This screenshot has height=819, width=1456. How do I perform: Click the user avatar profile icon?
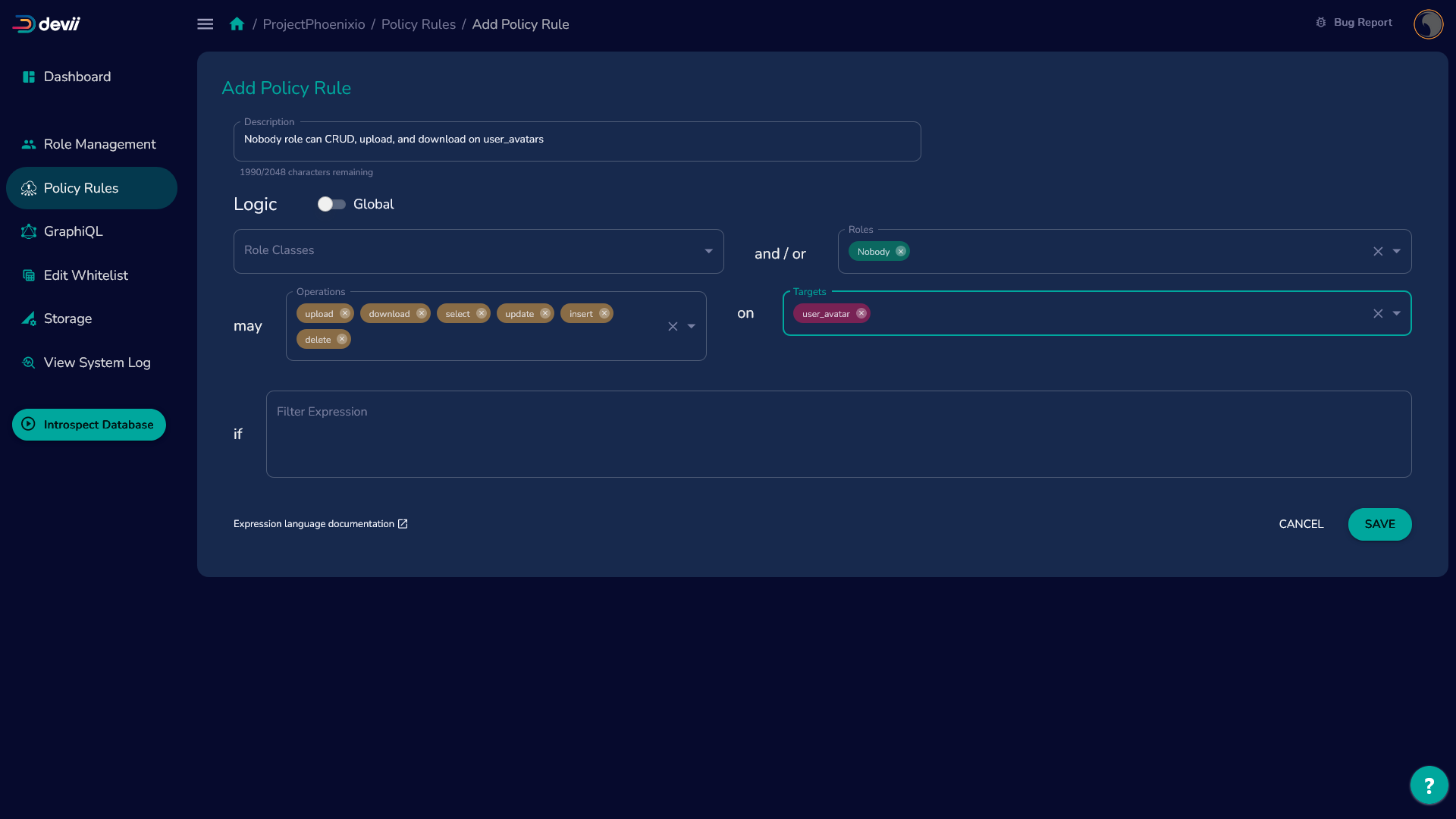tap(1428, 24)
